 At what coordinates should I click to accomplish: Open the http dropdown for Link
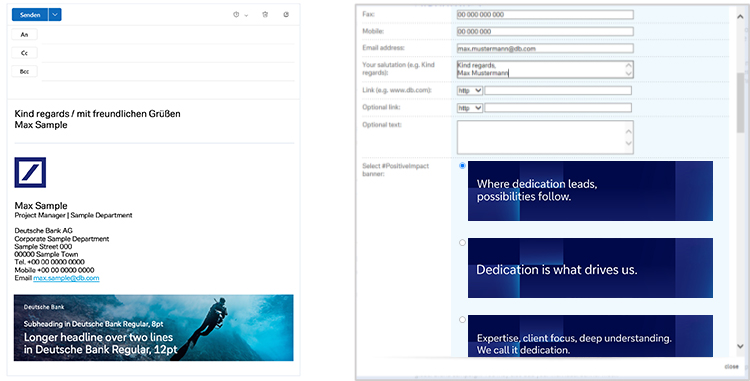(470, 91)
